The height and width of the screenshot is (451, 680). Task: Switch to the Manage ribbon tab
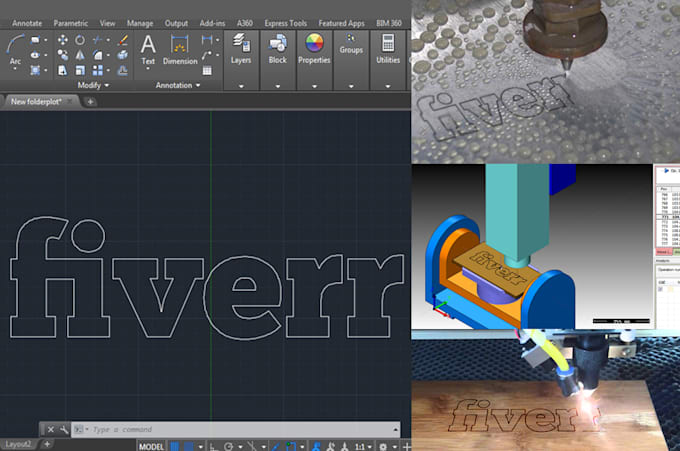coord(140,23)
